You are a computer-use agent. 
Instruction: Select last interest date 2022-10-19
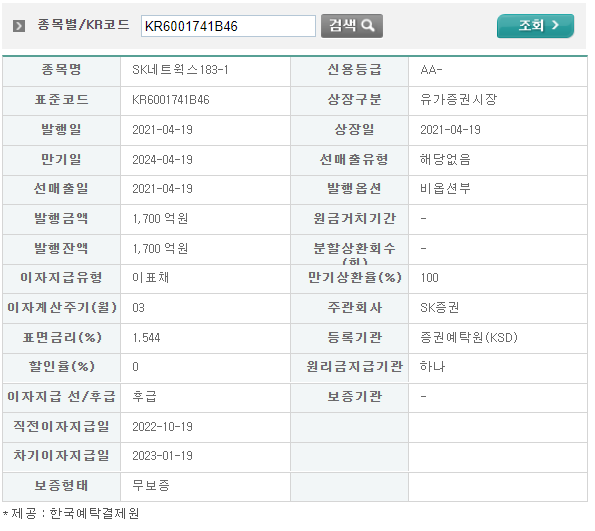[x=162, y=427]
